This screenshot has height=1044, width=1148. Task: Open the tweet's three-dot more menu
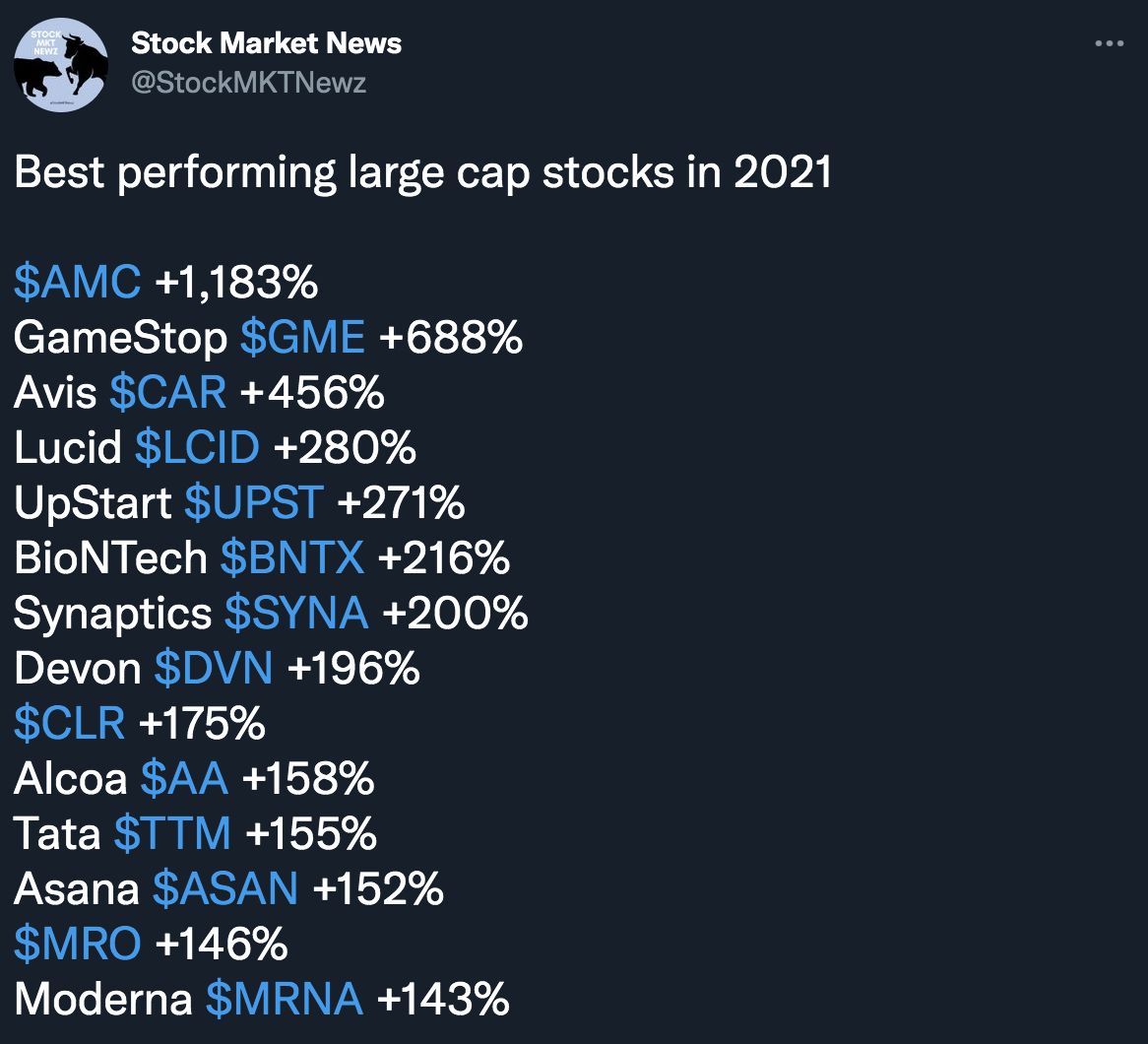(1109, 44)
